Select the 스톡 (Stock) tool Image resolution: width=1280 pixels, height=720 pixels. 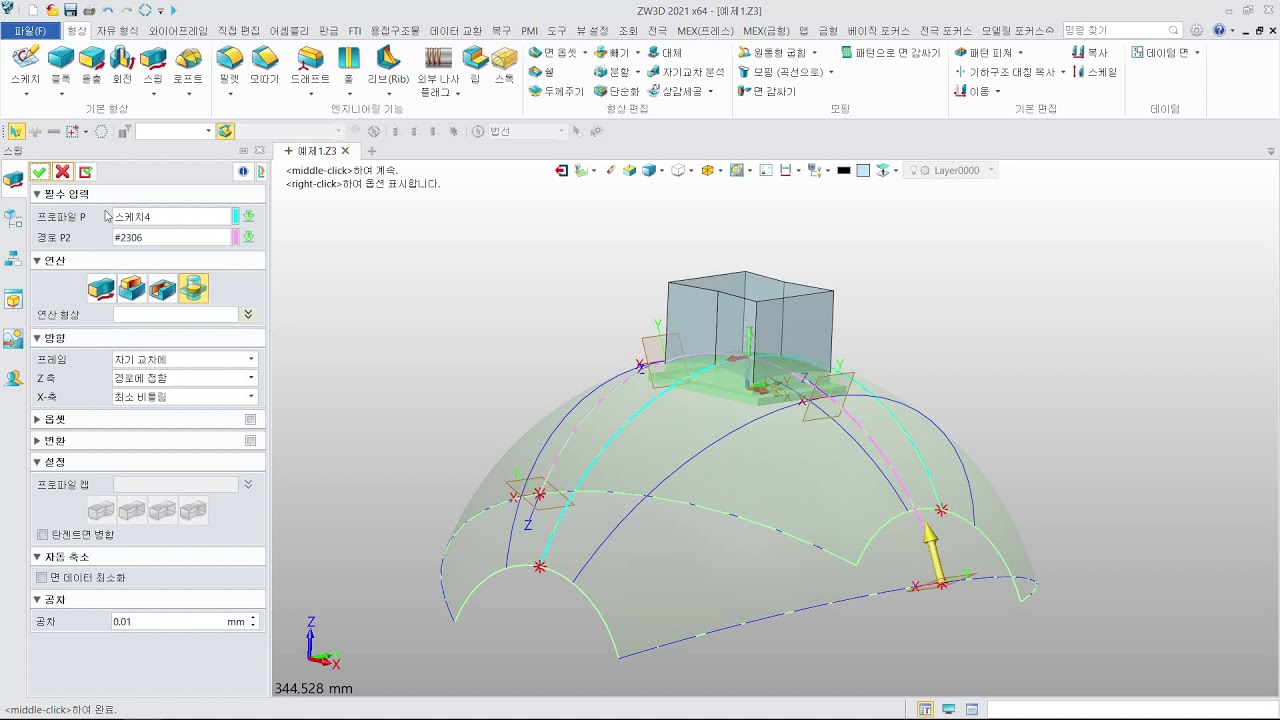504,58
